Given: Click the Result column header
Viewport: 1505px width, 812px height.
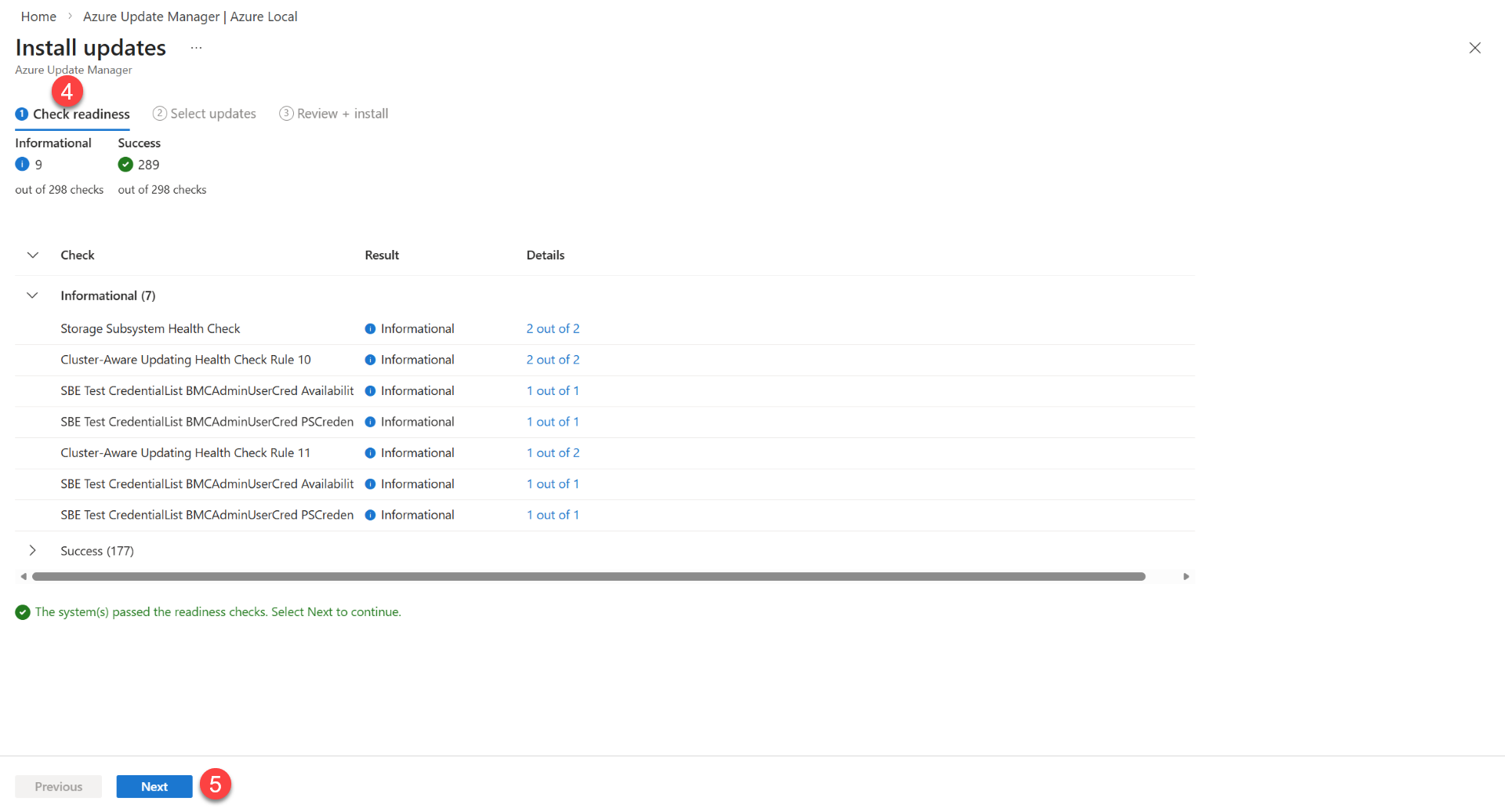Looking at the screenshot, I should coord(382,256).
